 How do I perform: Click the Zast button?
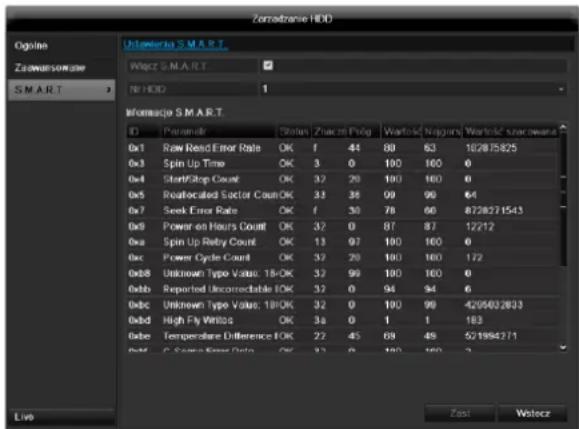(x=460, y=413)
